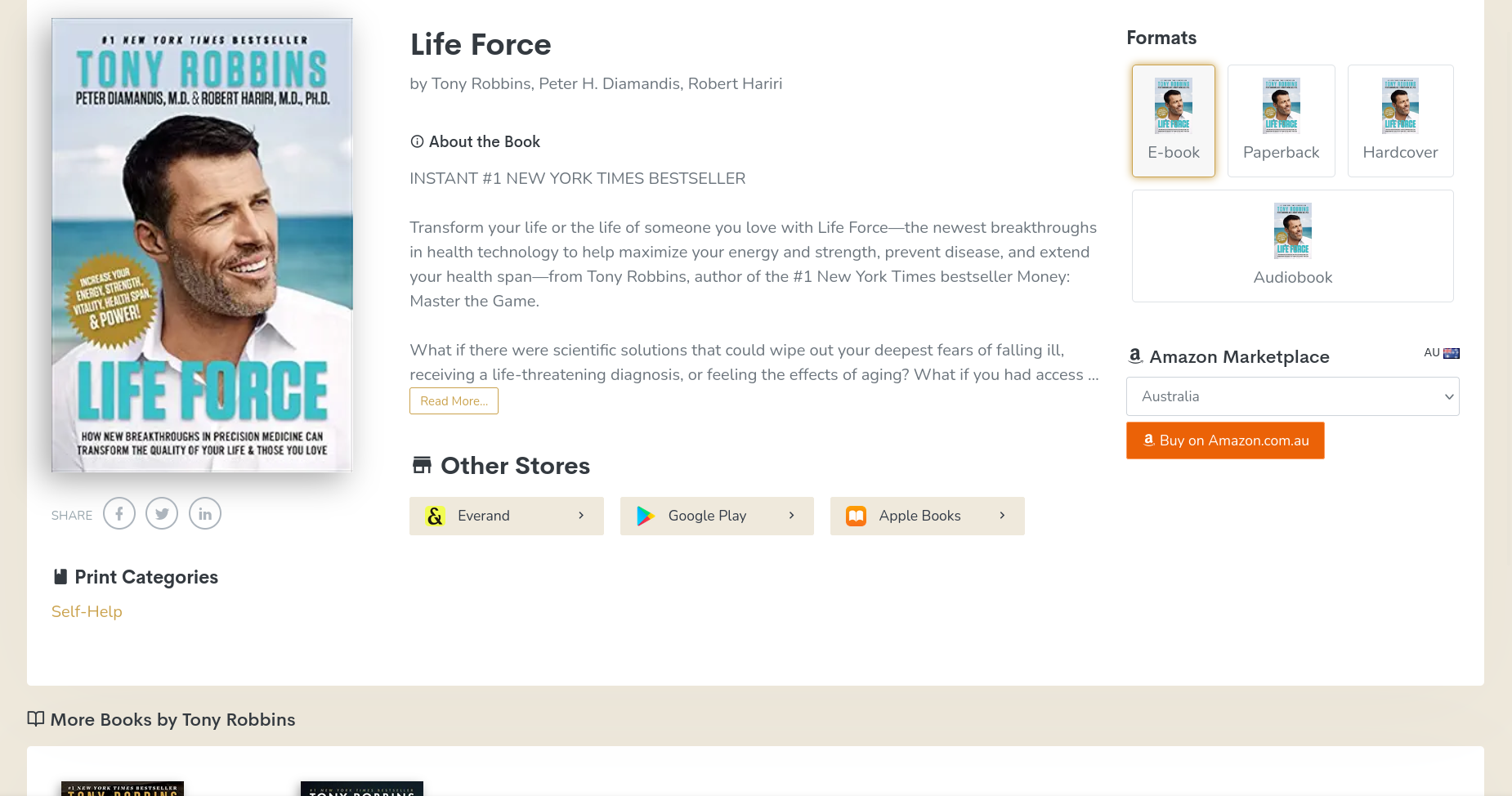This screenshot has width=1512, height=796.
Task: Buy on Amazon.com.au
Action: point(1225,440)
